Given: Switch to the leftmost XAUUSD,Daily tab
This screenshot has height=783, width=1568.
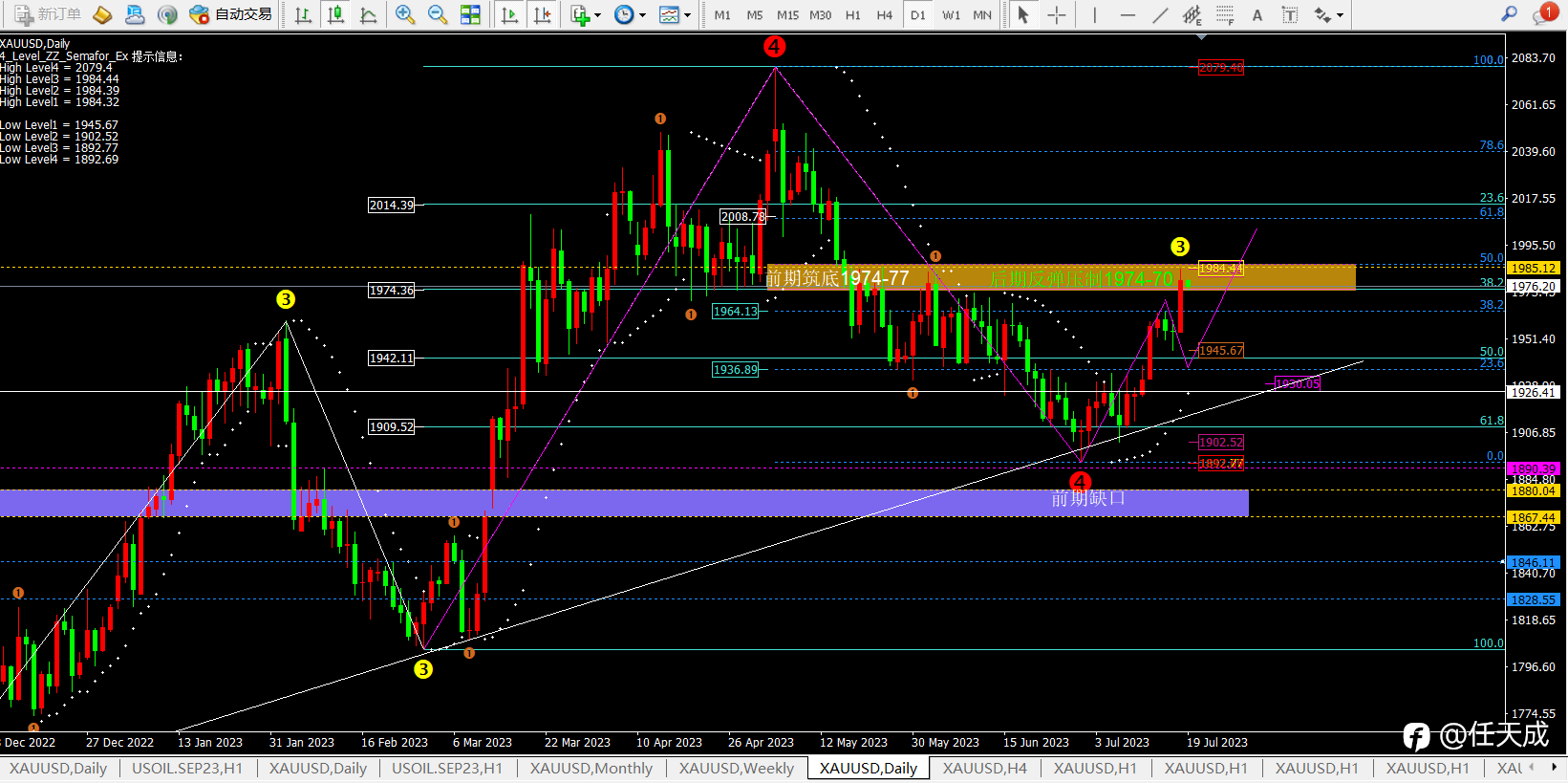Looking at the screenshot, I should 58,768.
